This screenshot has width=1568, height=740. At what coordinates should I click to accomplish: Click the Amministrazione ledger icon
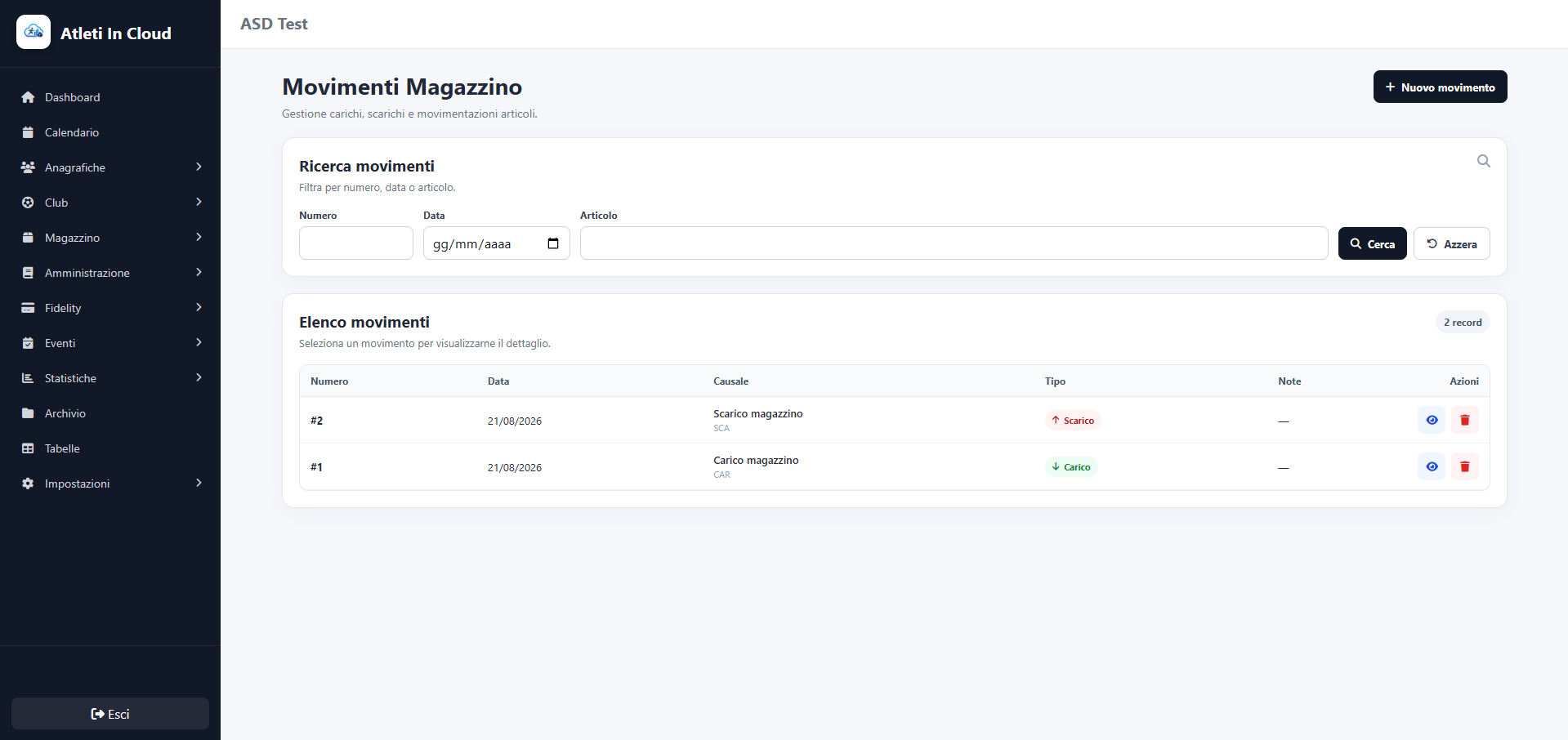[28, 273]
